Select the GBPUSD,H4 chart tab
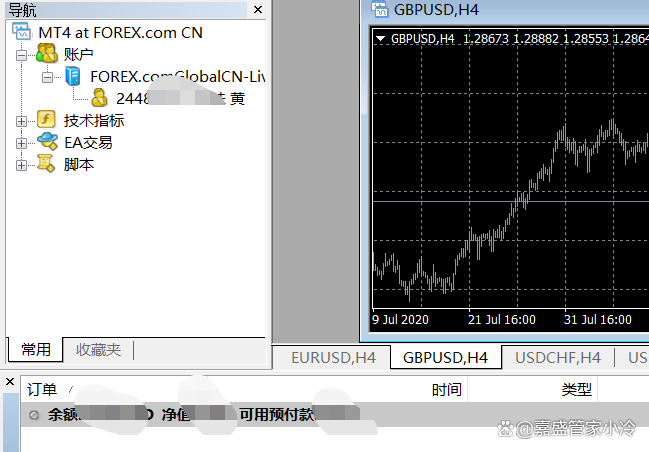Image resolution: width=649 pixels, height=452 pixels. 445,358
